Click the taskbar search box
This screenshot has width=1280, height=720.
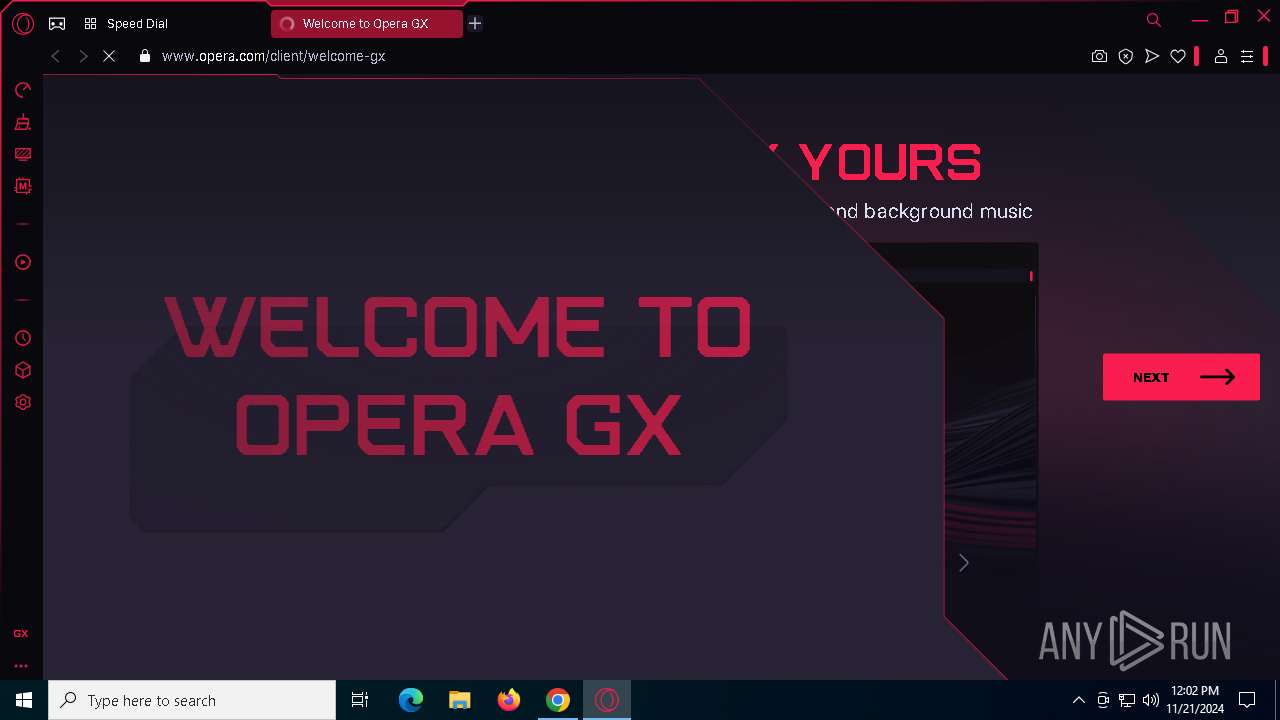192,700
